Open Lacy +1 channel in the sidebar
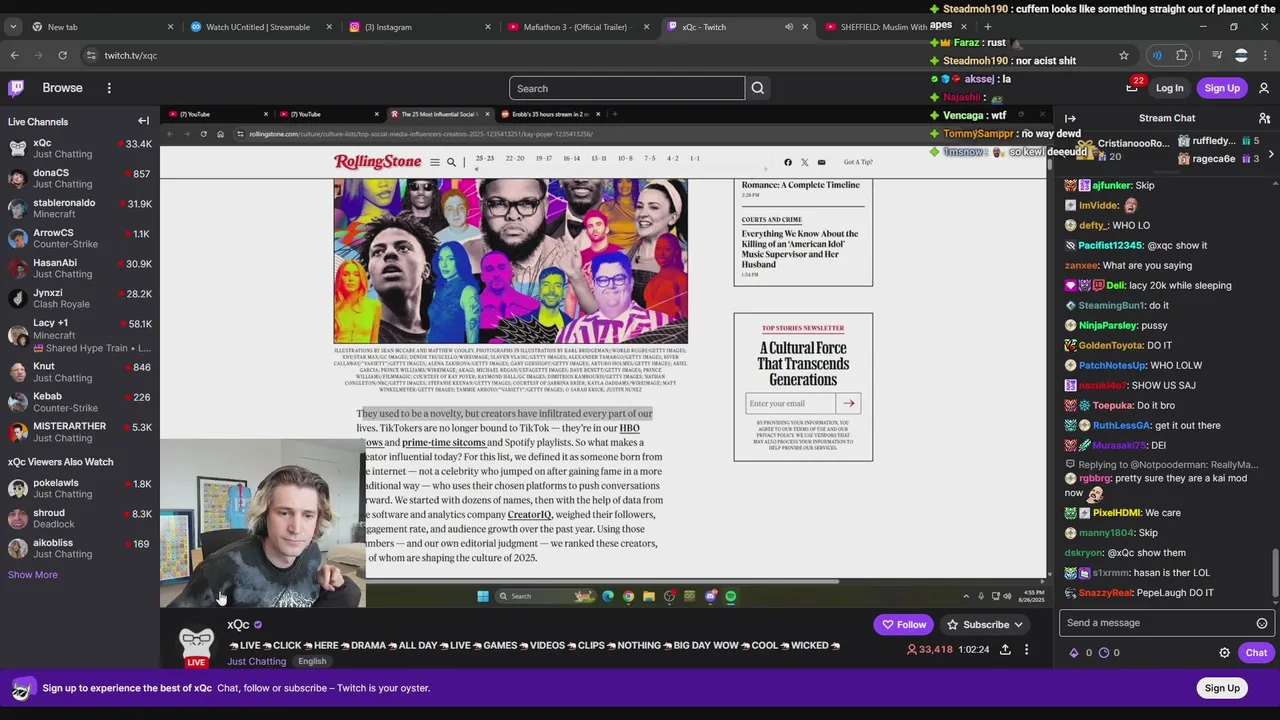The width and height of the screenshot is (1280, 720). [80, 335]
